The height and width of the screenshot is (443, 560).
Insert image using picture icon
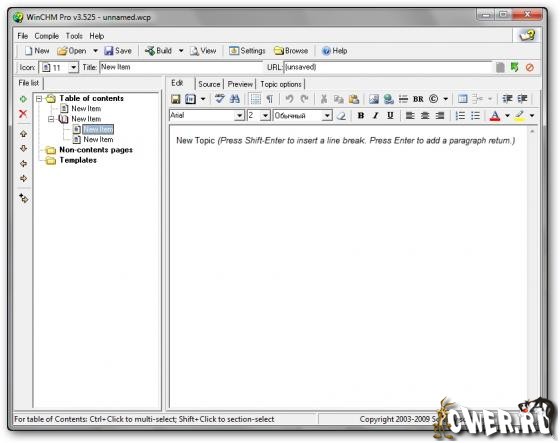[374, 99]
